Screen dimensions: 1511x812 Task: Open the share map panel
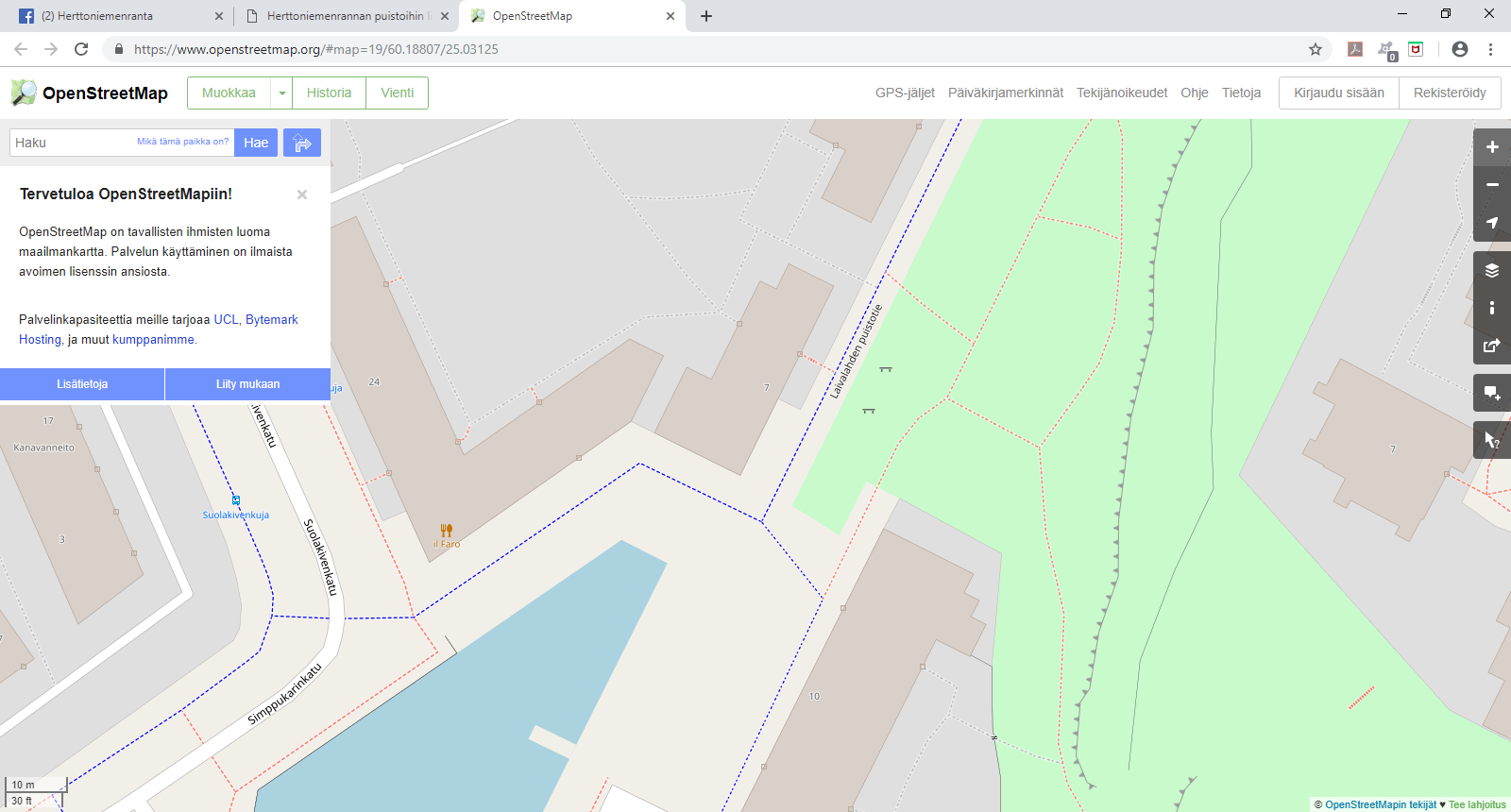[x=1492, y=346]
